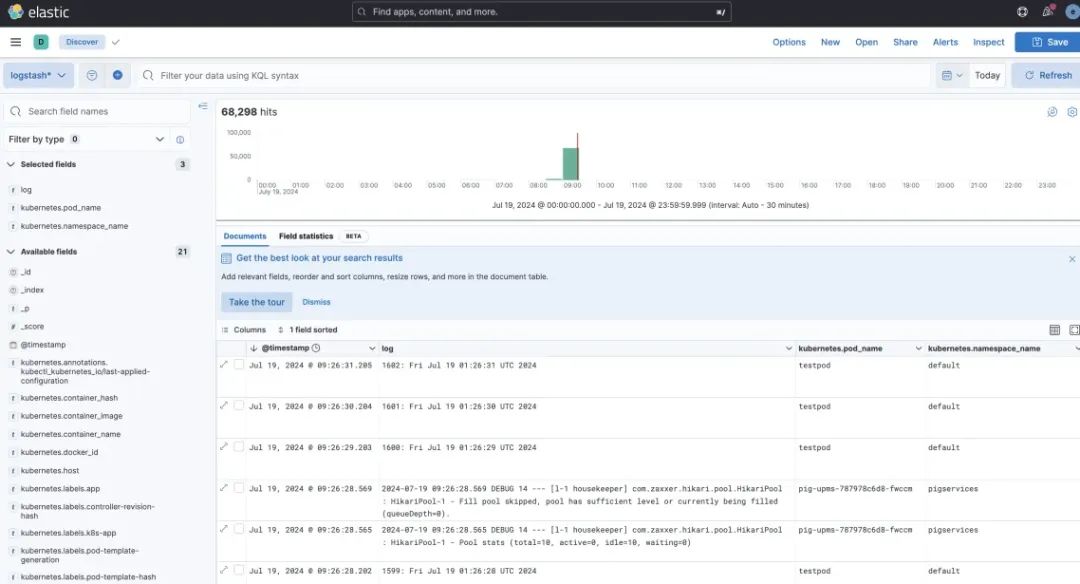This screenshot has width=1080, height=584.
Task: Focus the global Find apps search bar
Action: click(x=541, y=12)
